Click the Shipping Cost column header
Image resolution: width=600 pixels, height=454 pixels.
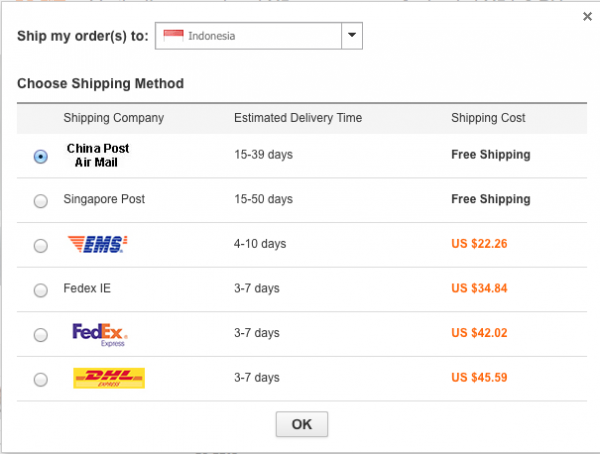coord(488,118)
